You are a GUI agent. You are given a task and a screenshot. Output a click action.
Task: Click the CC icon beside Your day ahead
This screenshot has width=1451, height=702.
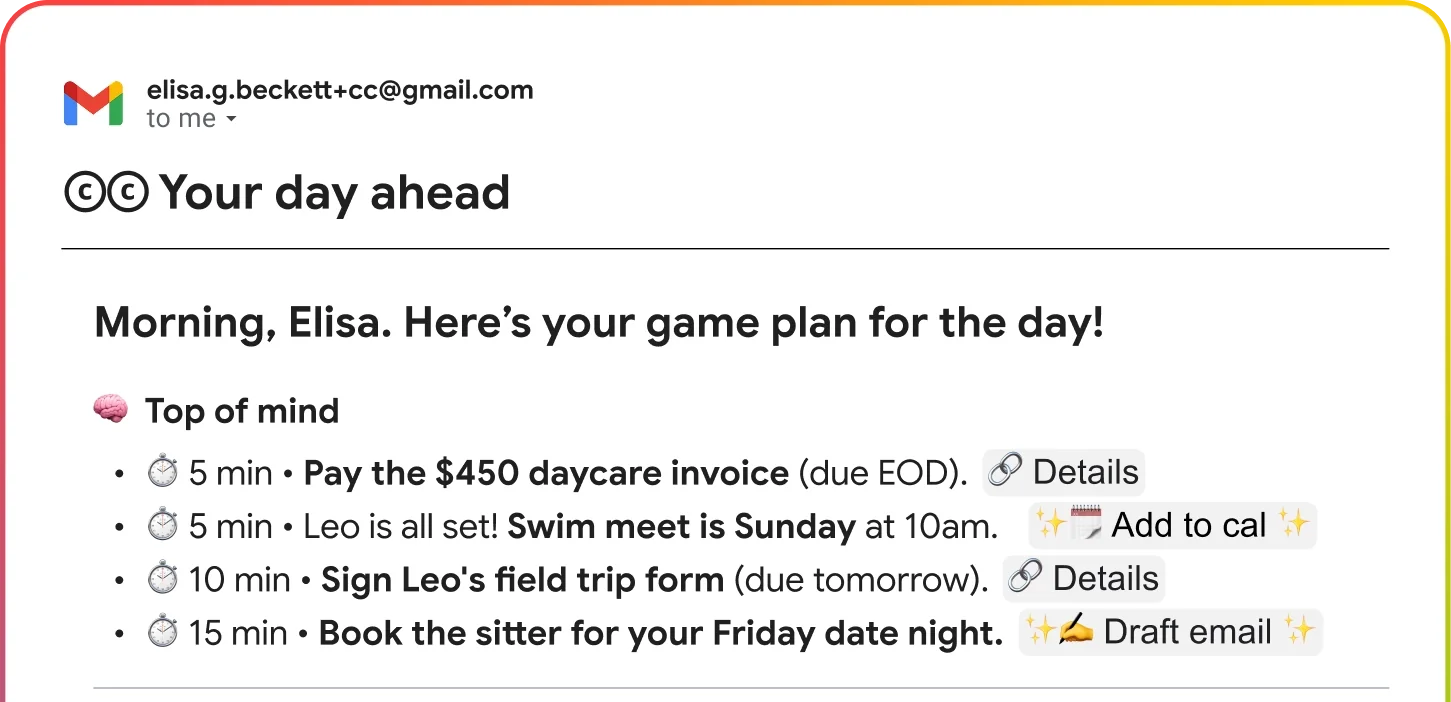point(106,193)
